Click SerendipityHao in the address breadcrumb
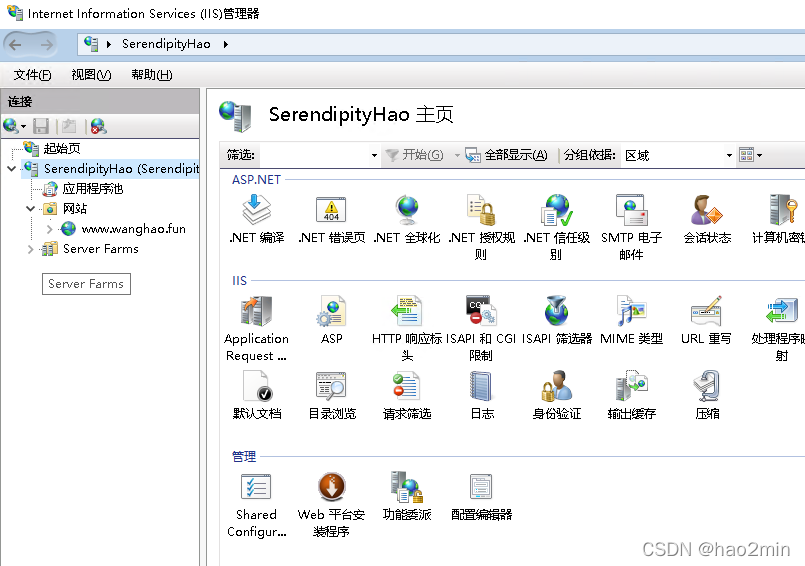Image resolution: width=805 pixels, height=566 pixels. pos(166,44)
